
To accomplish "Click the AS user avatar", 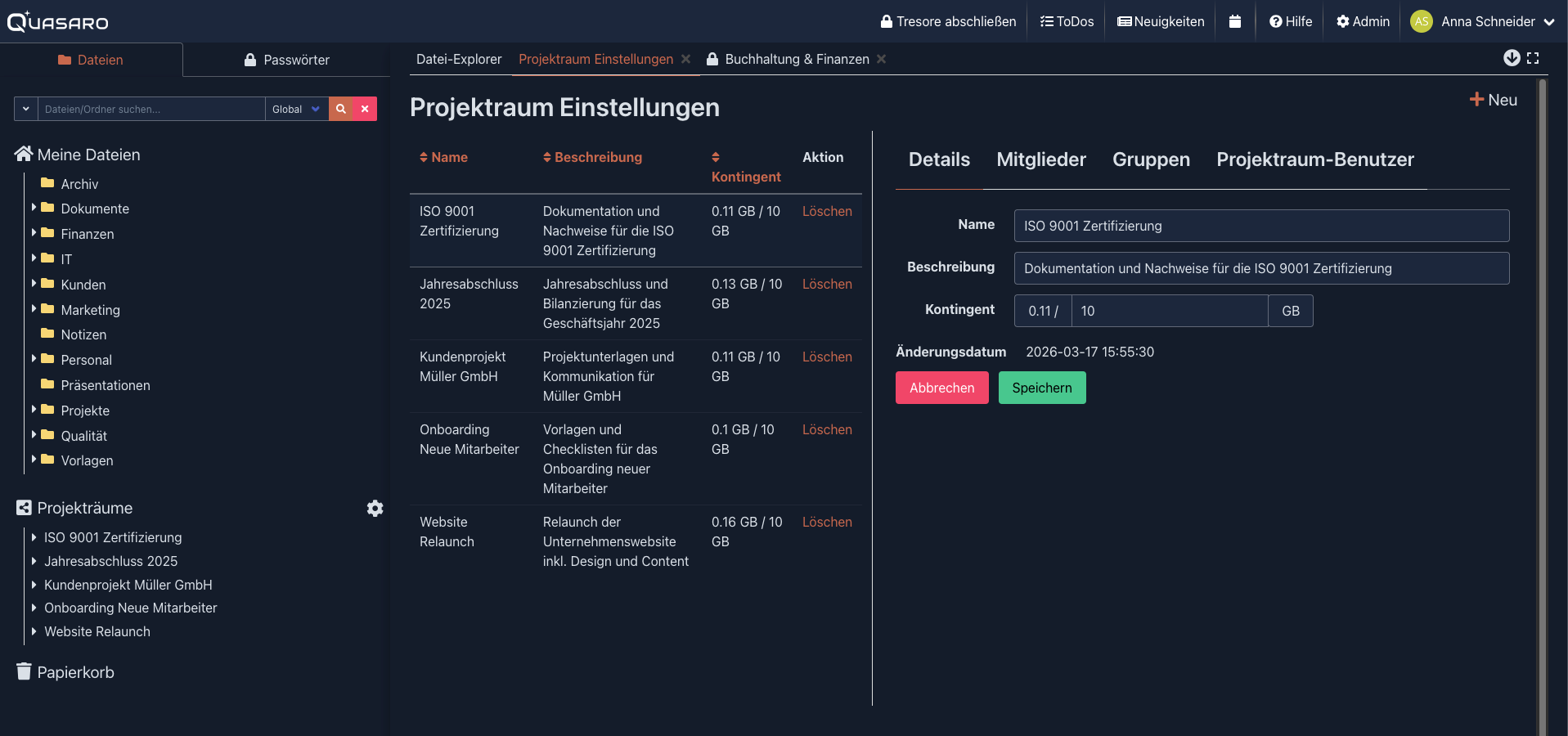I will (1422, 21).
